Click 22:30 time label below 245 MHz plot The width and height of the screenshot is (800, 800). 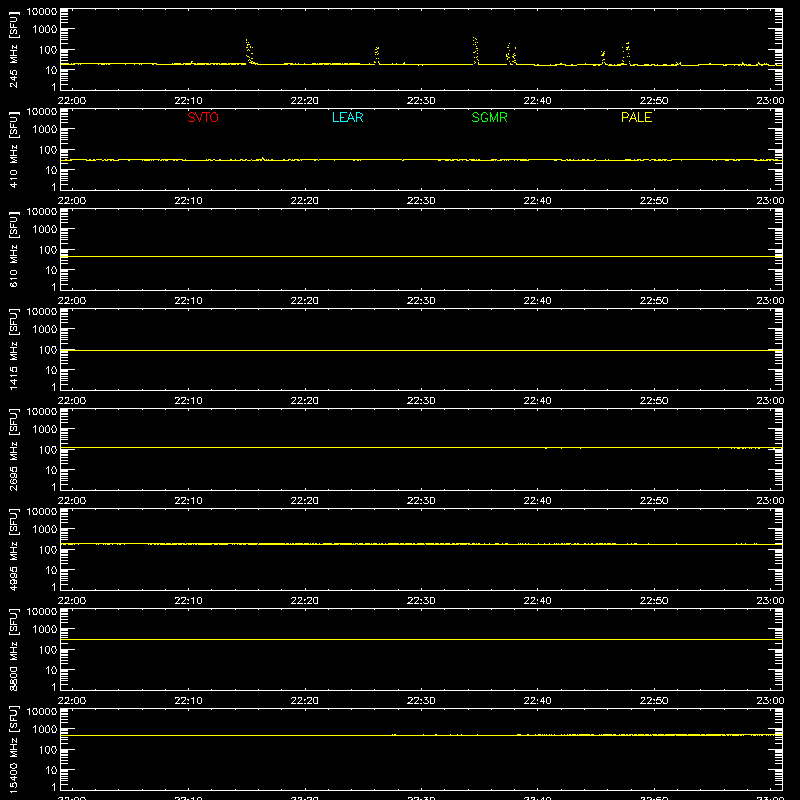coord(421,101)
